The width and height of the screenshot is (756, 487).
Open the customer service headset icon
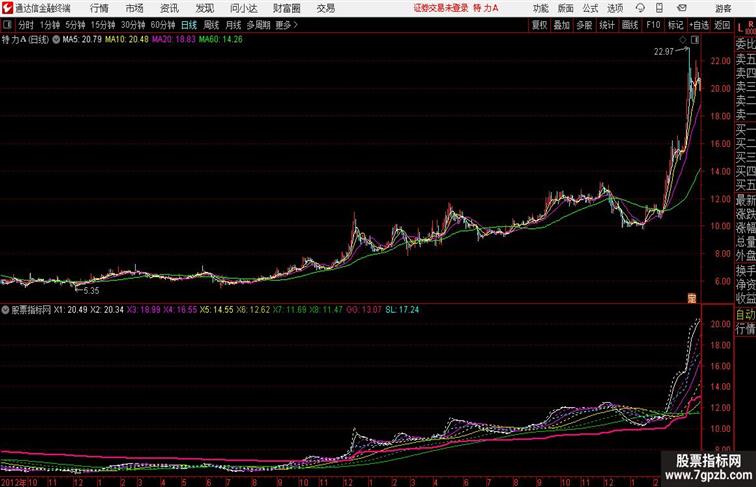[x=640, y=8]
